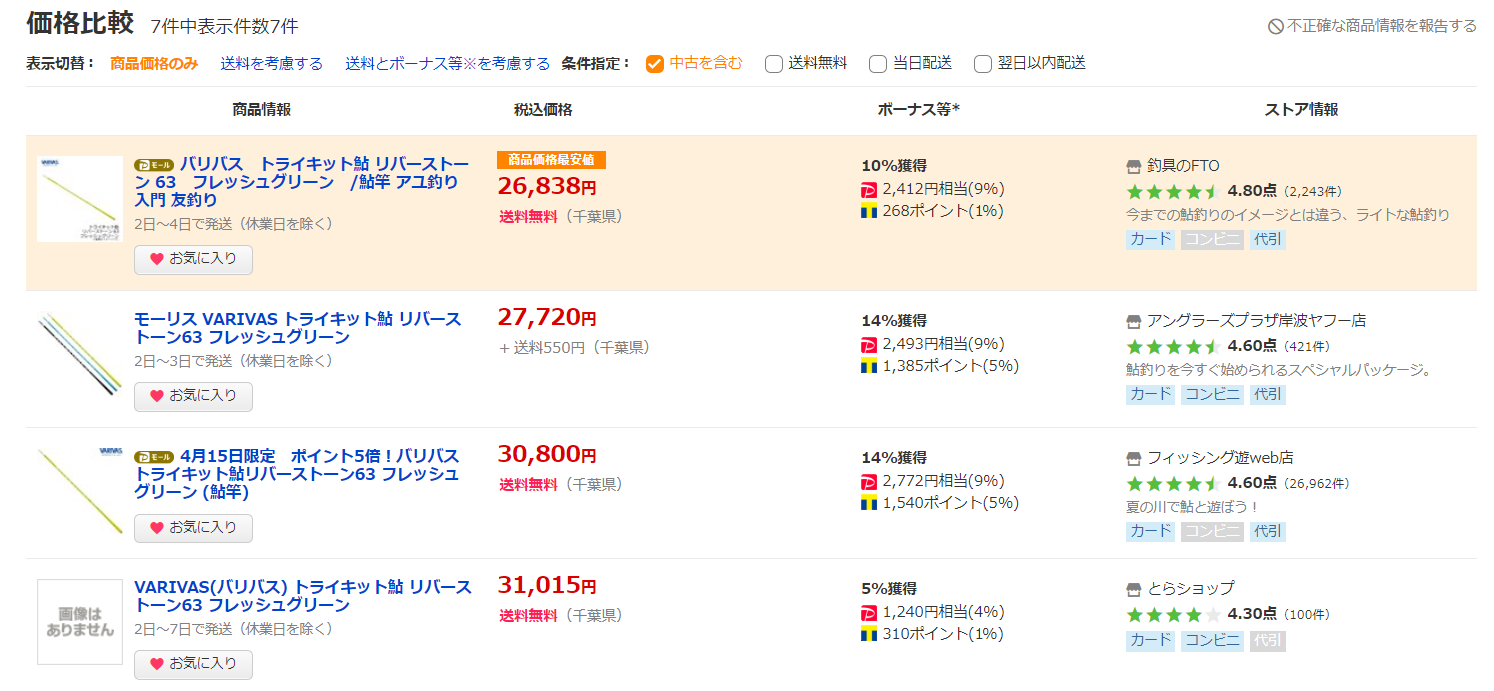Click the report inaccurate product info icon

click(x=1276, y=26)
